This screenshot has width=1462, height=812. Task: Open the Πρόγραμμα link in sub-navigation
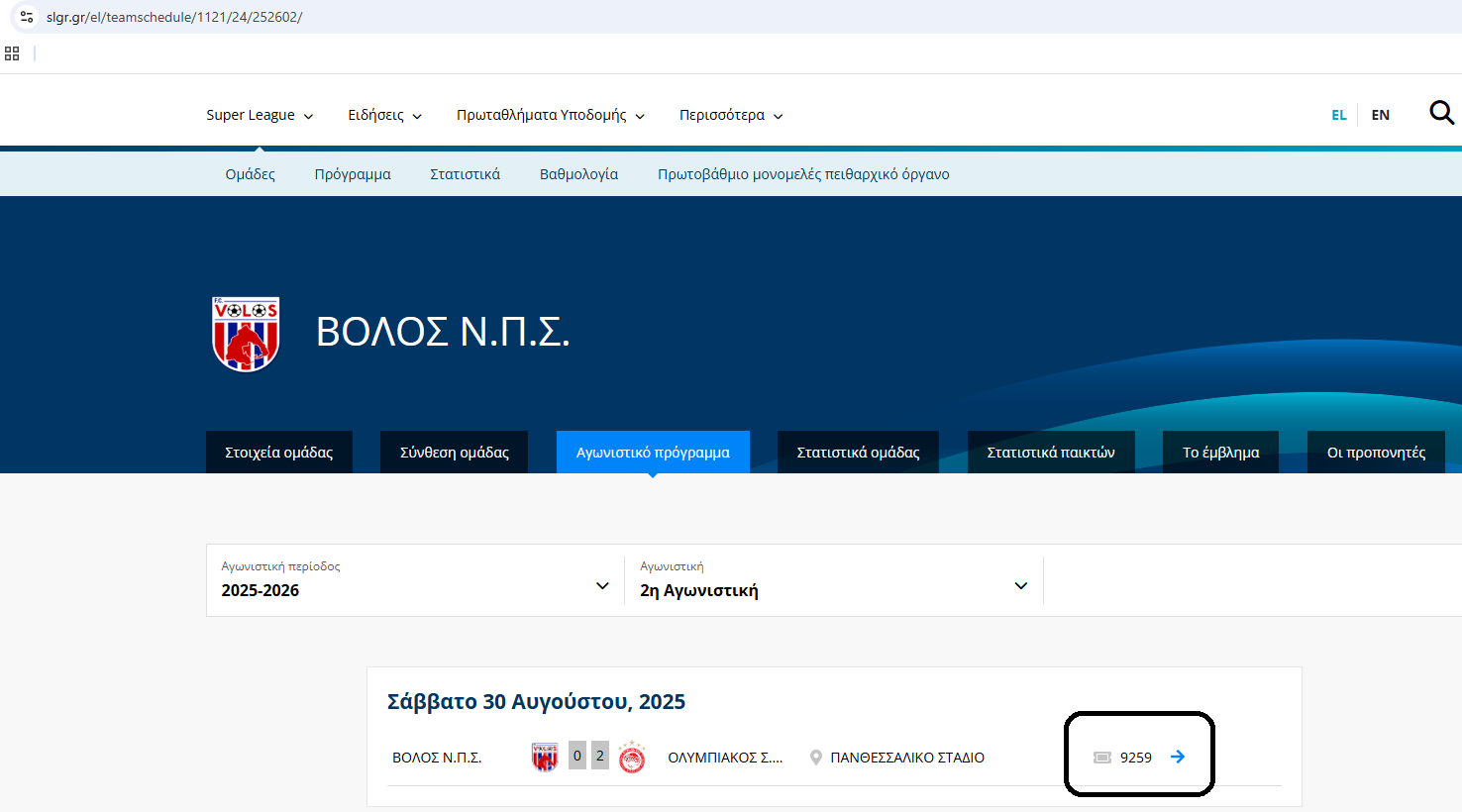pos(353,174)
